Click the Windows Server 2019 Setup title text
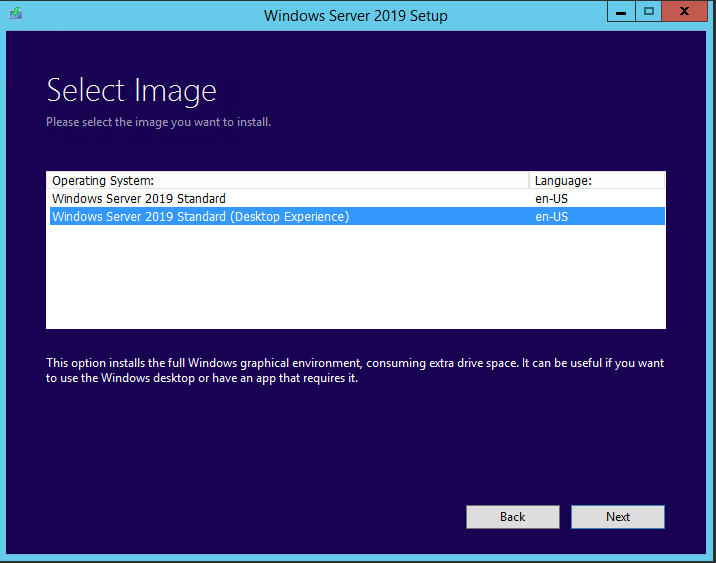Viewport: 716px width, 563px height. tap(355, 16)
